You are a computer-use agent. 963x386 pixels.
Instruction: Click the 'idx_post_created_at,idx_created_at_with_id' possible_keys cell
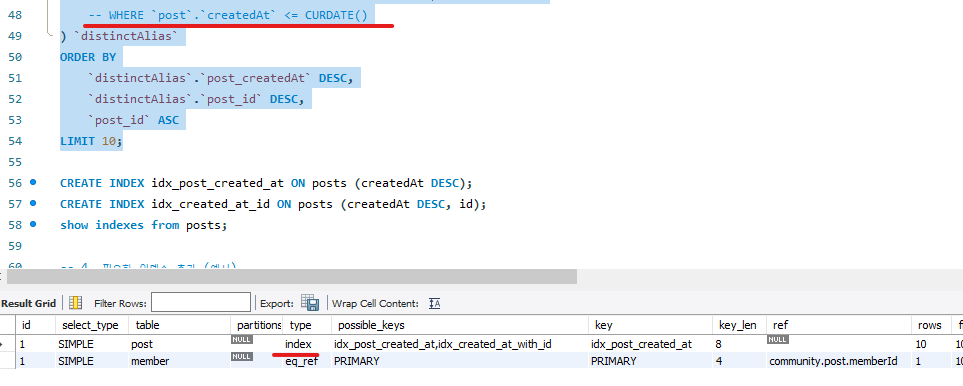[x=460, y=344]
